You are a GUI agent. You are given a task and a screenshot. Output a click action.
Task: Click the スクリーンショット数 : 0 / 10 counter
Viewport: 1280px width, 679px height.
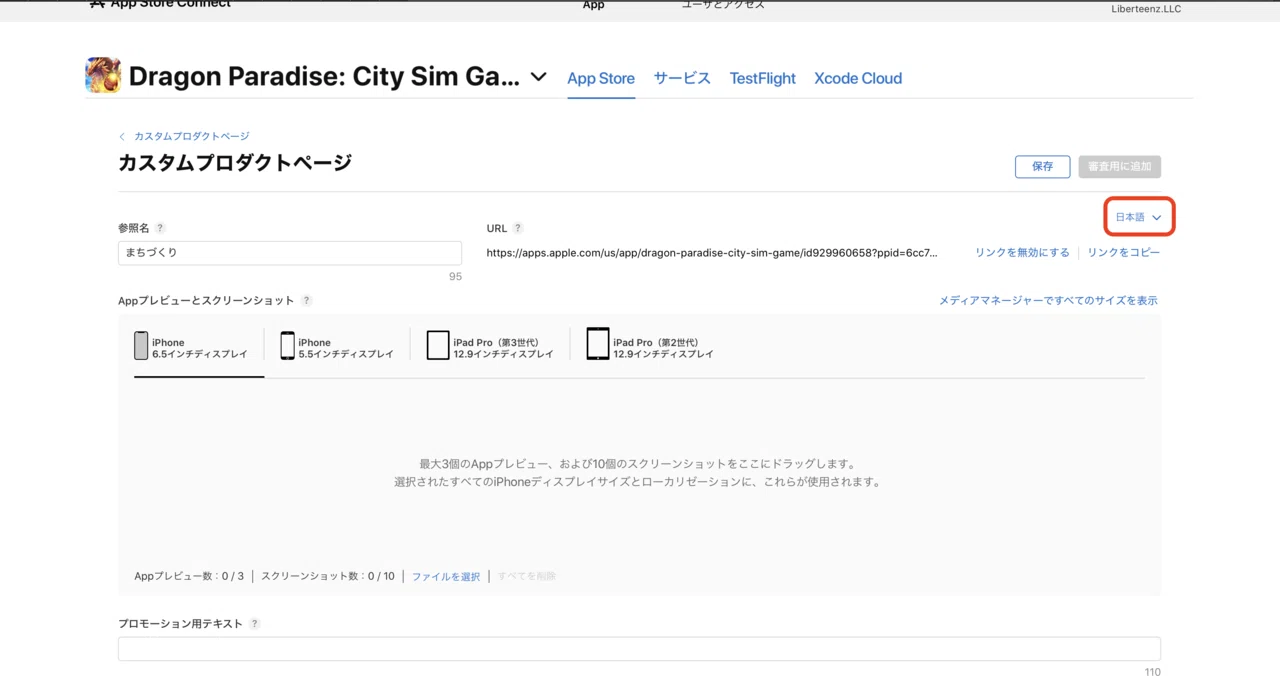coord(328,577)
